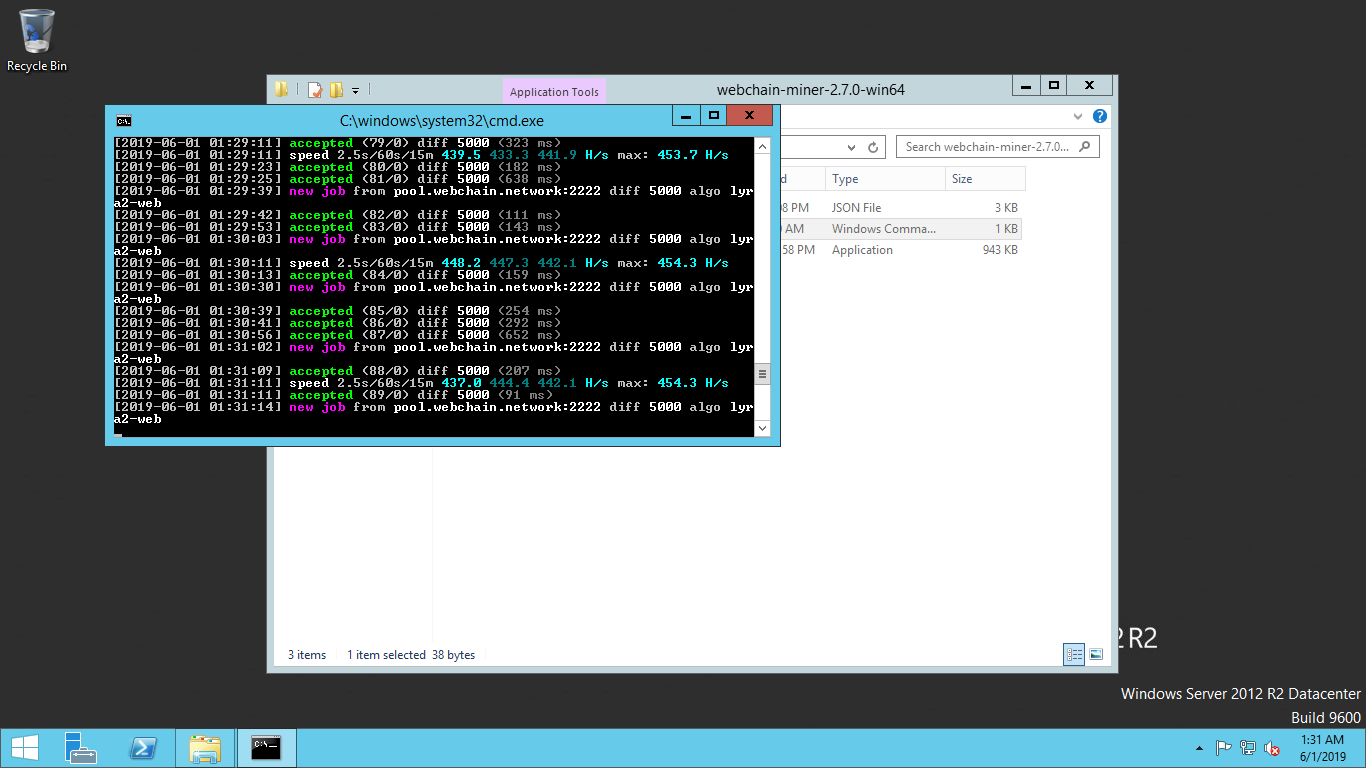Click the muted volume tray icon

tap(1272, 748)
